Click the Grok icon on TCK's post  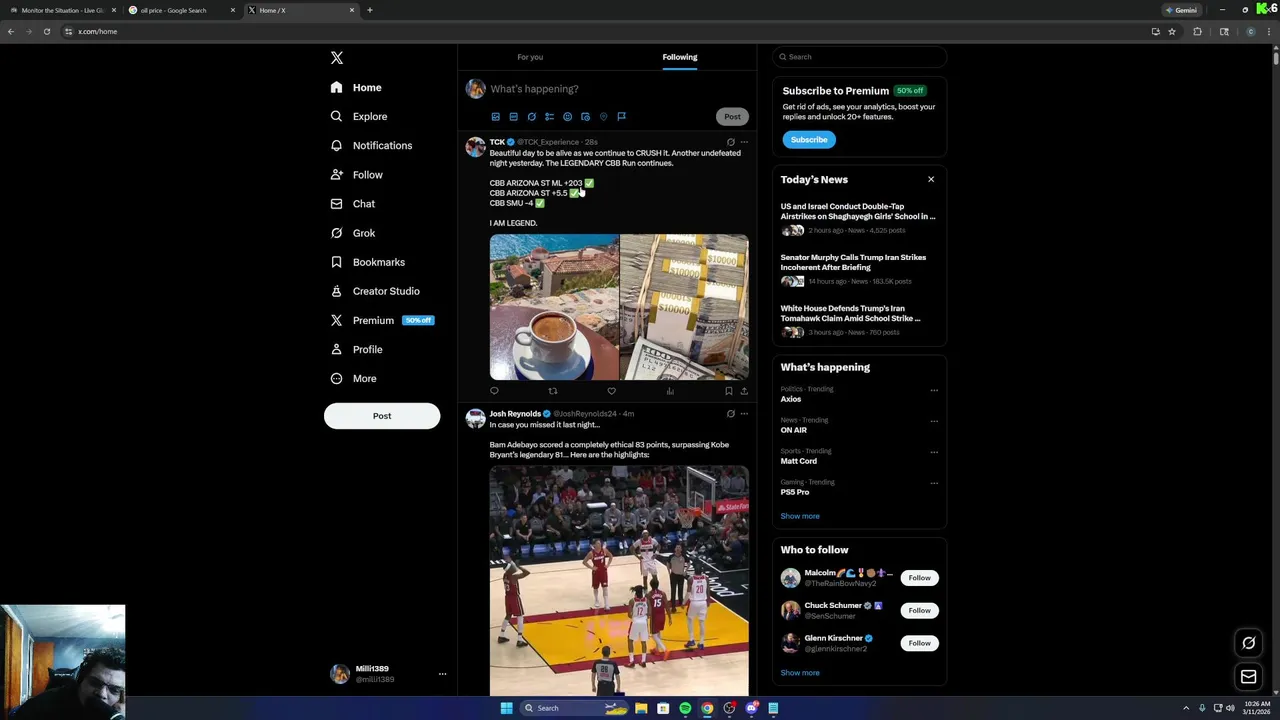(x=730, y=142)
